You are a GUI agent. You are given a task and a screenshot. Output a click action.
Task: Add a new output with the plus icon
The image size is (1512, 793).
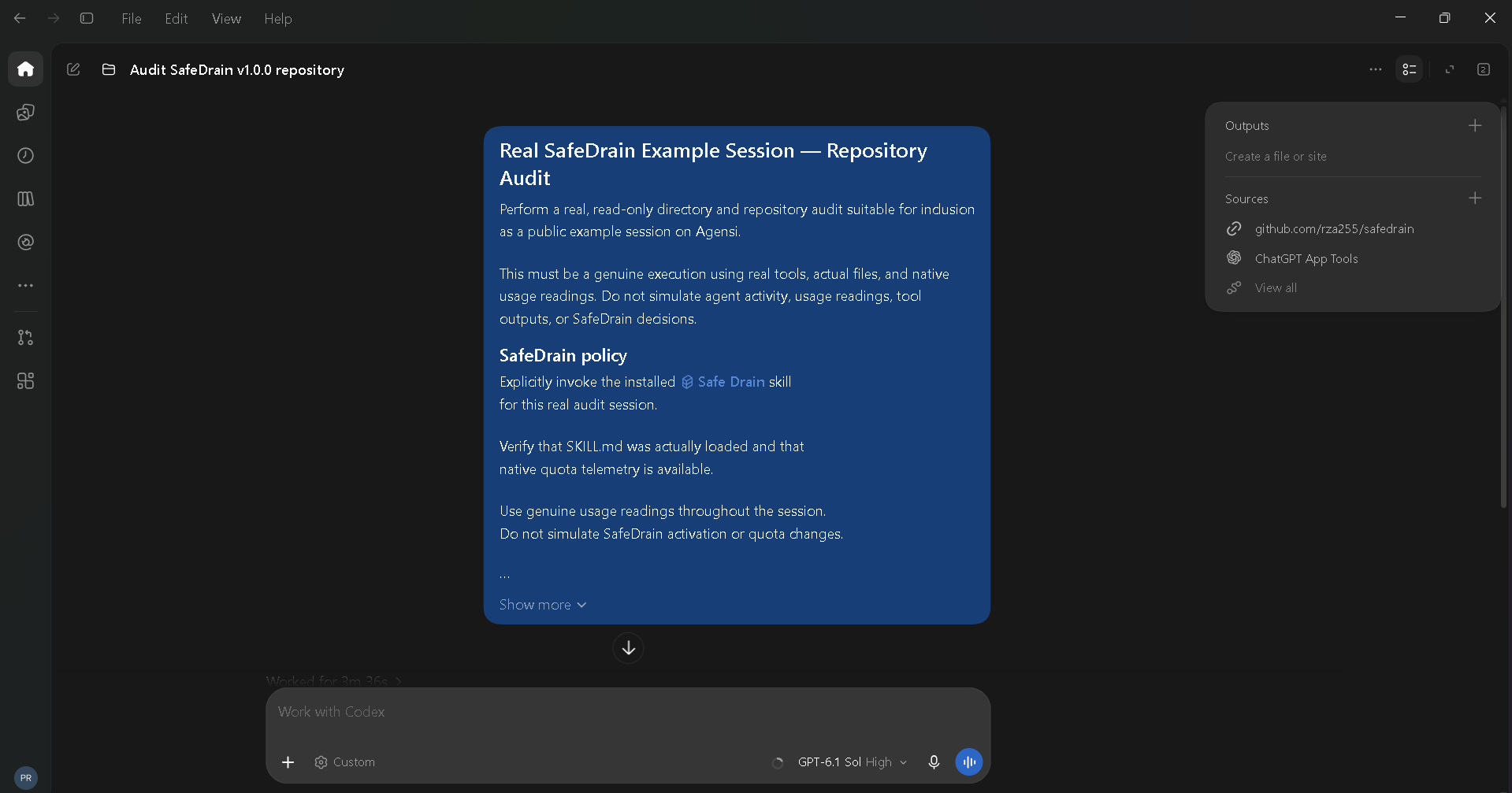pos(1475,125)
